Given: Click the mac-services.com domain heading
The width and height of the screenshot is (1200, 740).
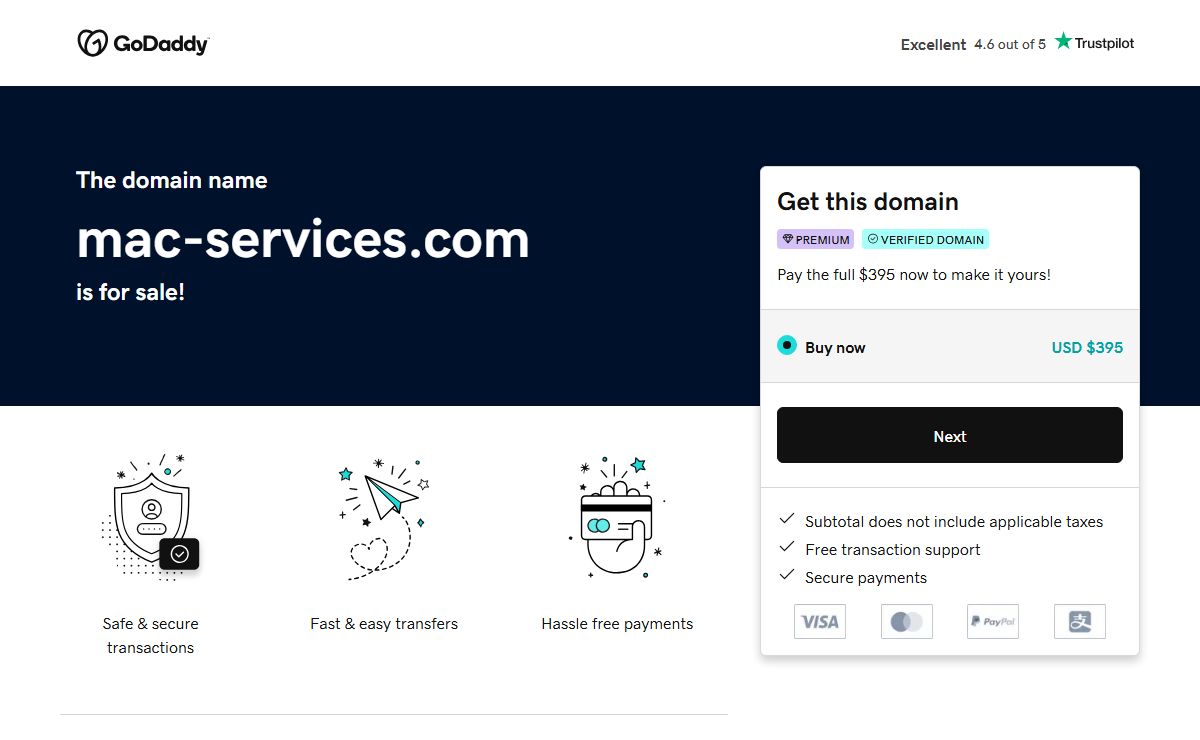Looking at the screenshot, I should click(302, 239).
